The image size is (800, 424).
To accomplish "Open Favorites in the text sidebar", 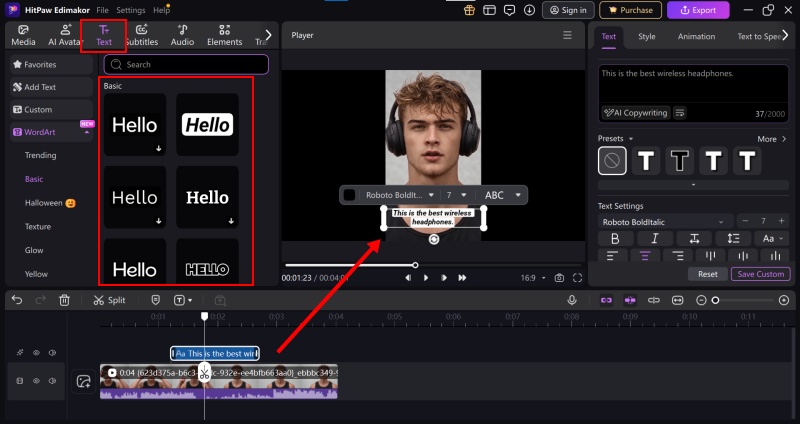I will pos(51,64).
